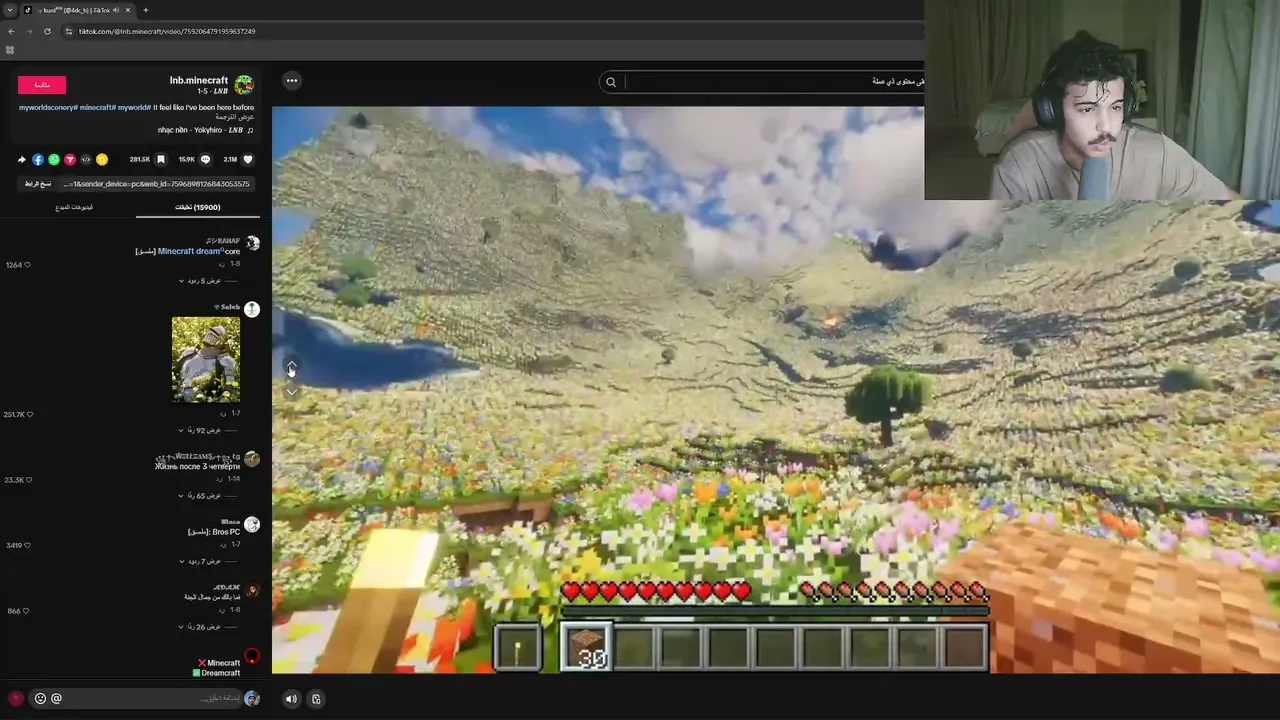The width and height of the screenshot is (1280, 720).
Task: Open the #myworld hashtag
Action: click(135, 107)
